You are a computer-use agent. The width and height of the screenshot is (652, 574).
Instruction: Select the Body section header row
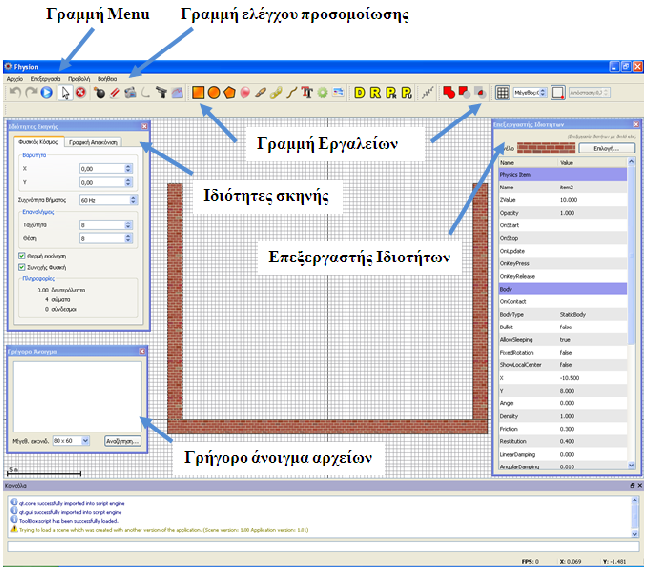[563, 289]
